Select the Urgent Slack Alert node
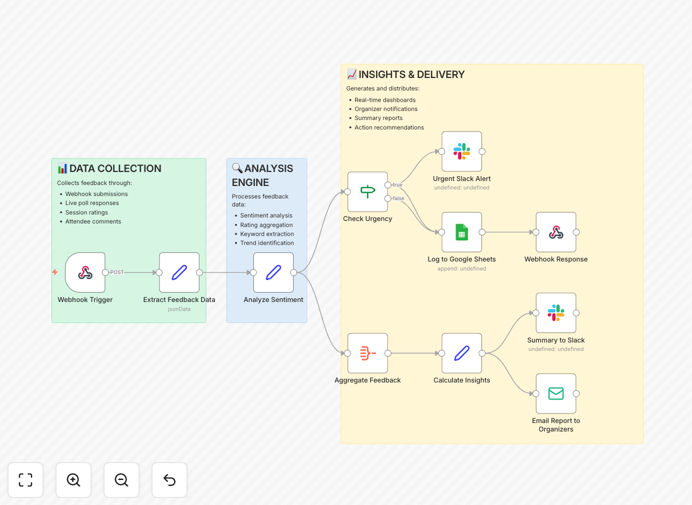Viewport: 692px width, 505px height. click(462, 151)
